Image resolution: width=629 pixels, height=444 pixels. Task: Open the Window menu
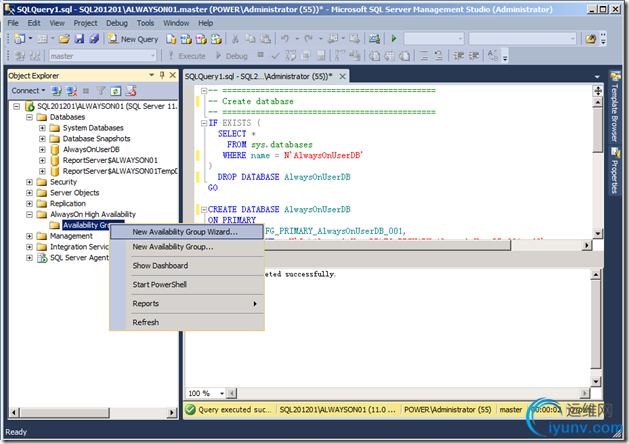coord(176,23)
